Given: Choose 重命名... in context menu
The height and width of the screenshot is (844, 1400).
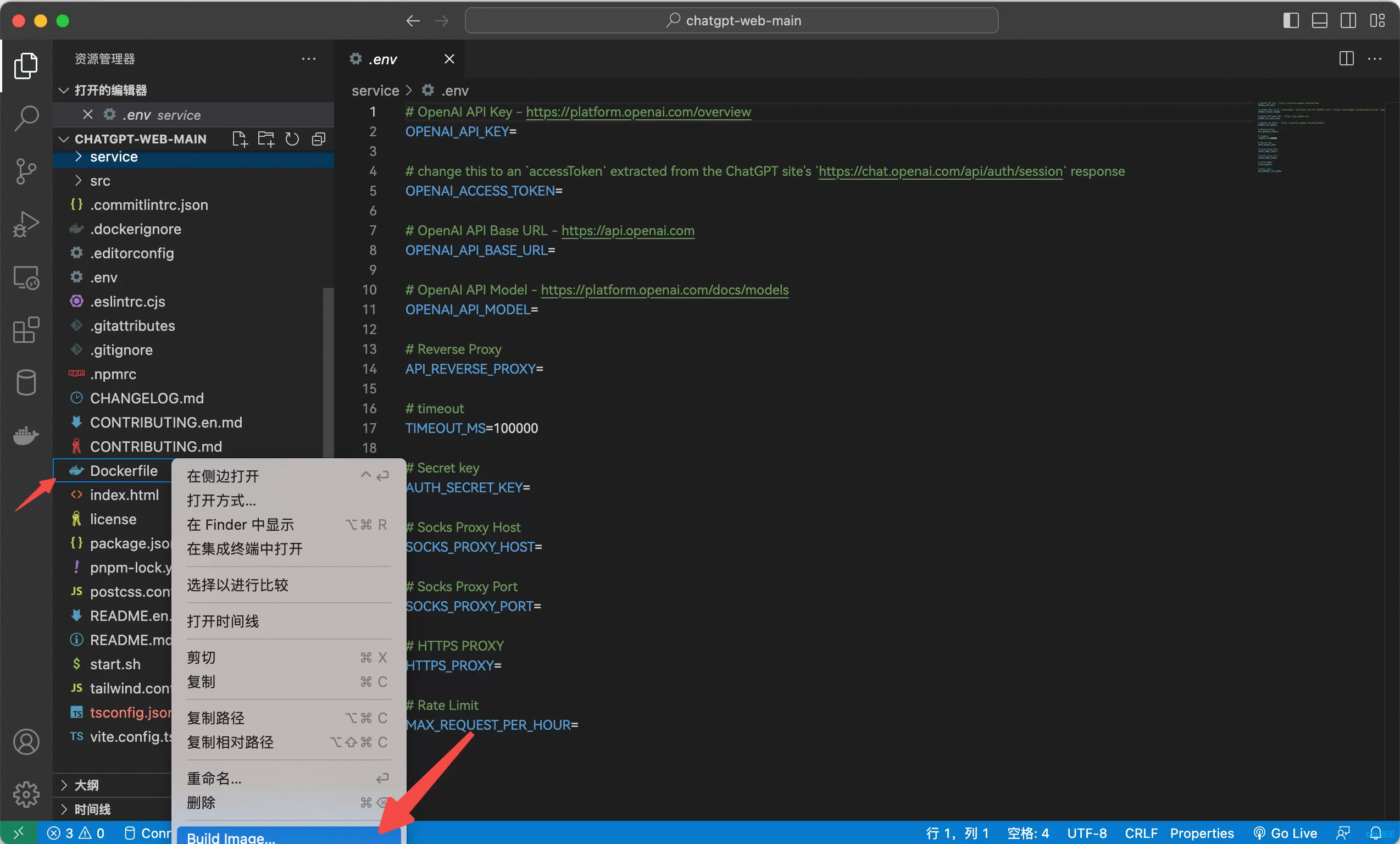Looking at the screenshot, I should 288,778.
